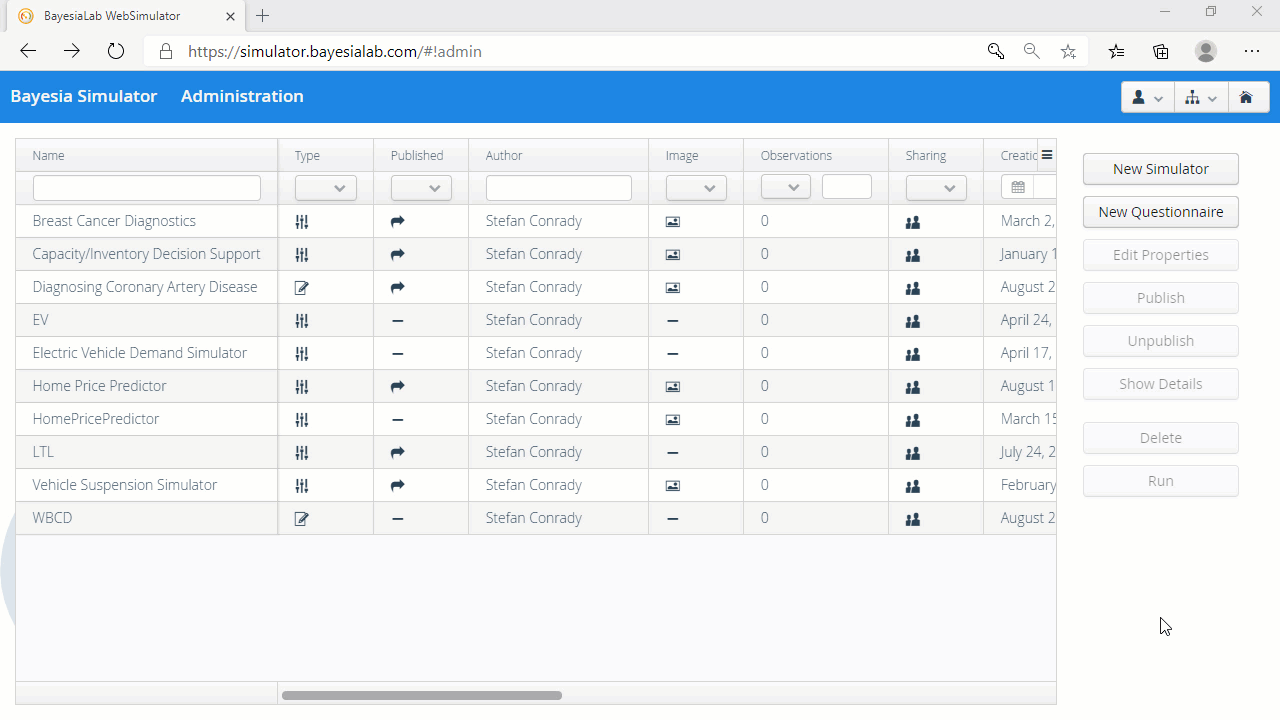Expand the Type filter dropdown

[x=326, y=188]
